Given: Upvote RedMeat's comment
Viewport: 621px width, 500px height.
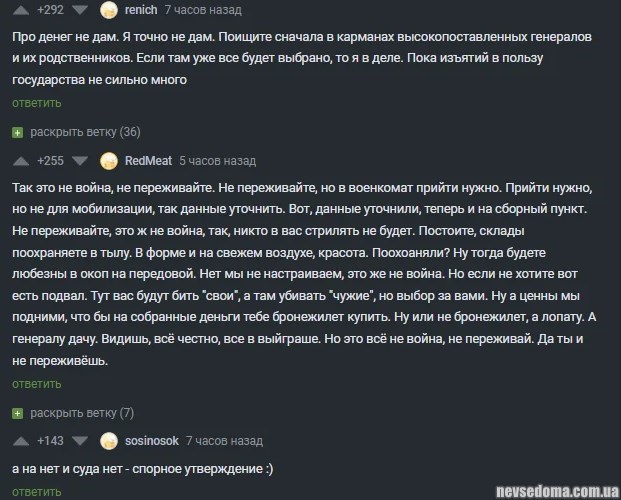Looking at the screenshot, I should [x=18, y=161].
